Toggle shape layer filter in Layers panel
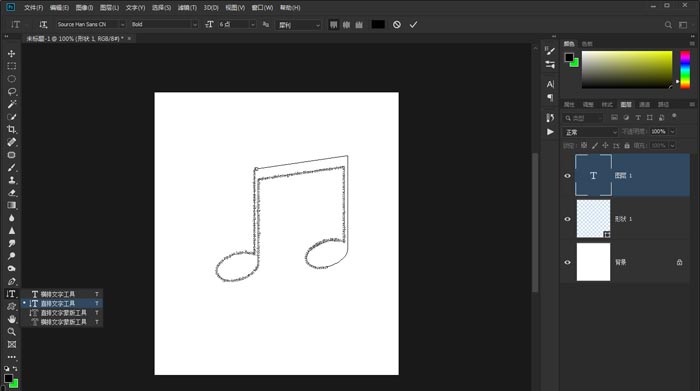The height and width of the screenshot is (391, 700). click(x=650, y=117)
